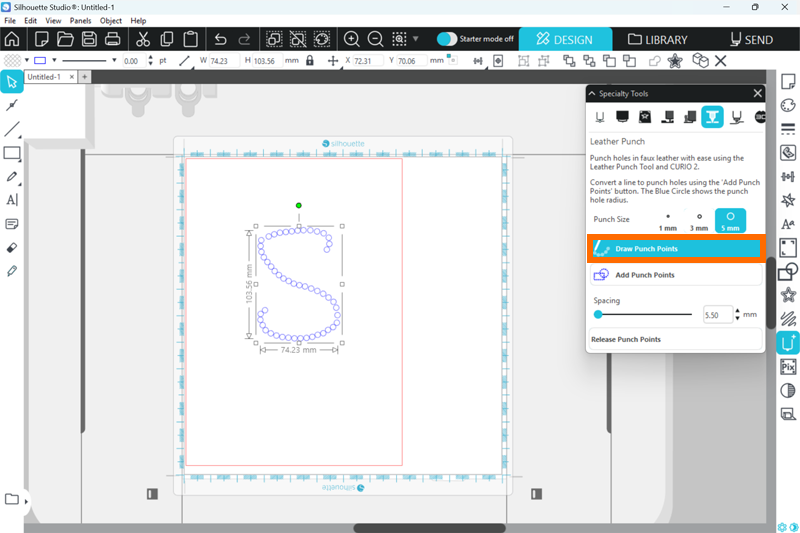800x533 pixels.
Task: Select the Text tool in left toolbar
Action: [x=12, y=200]
